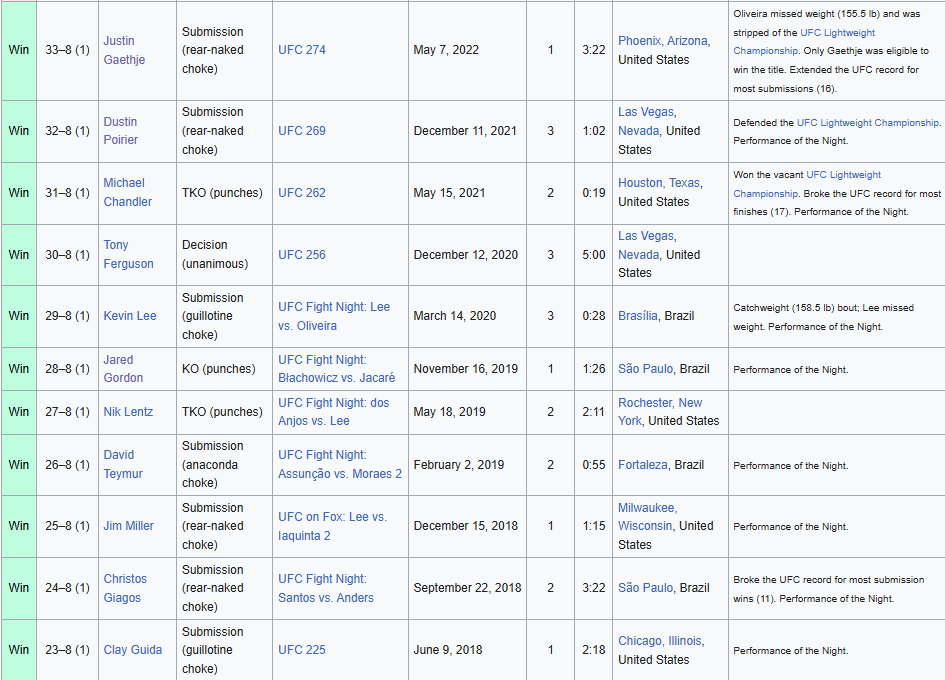Follow the Rochester, New York link

point(660,412)
